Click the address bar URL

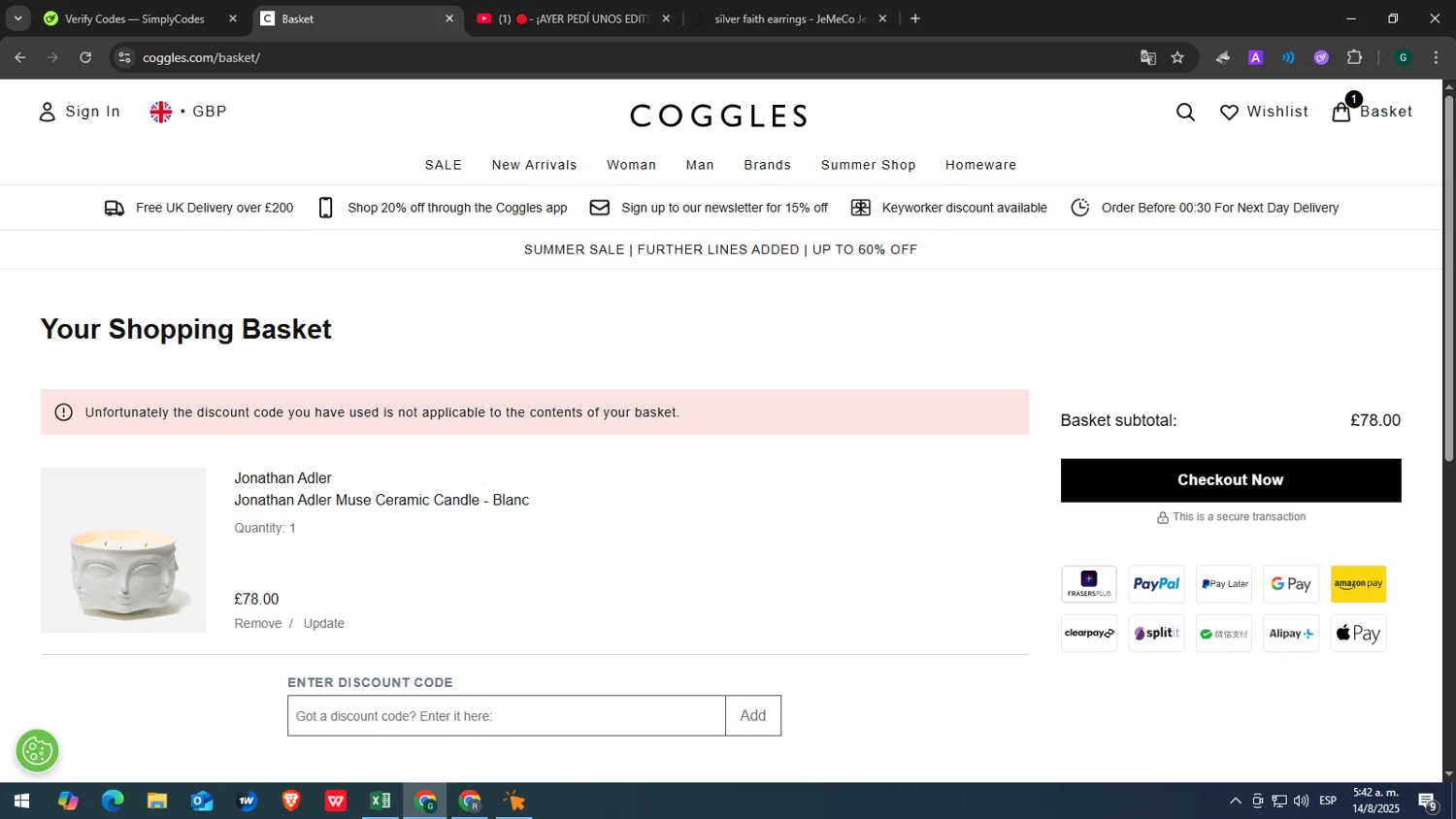coord(201,58)
